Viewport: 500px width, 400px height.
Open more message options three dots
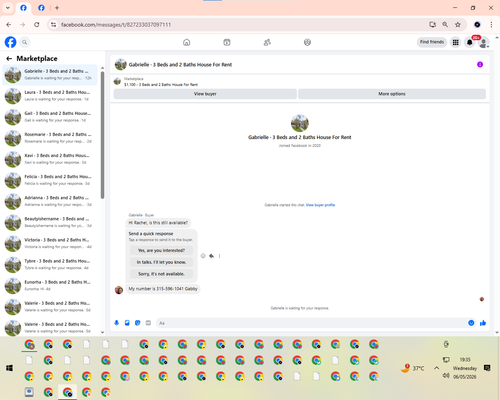[x=219, y=256]
